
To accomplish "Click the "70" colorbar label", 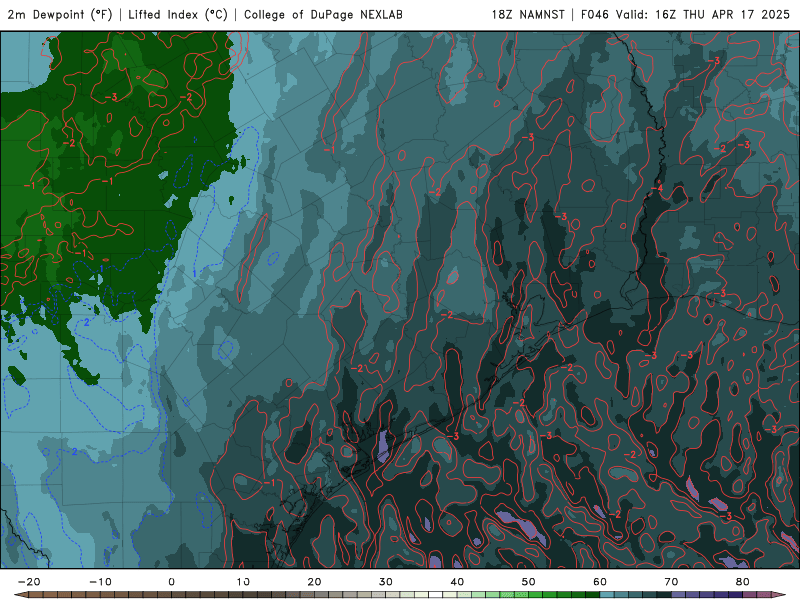I will [x=671, y=582].
